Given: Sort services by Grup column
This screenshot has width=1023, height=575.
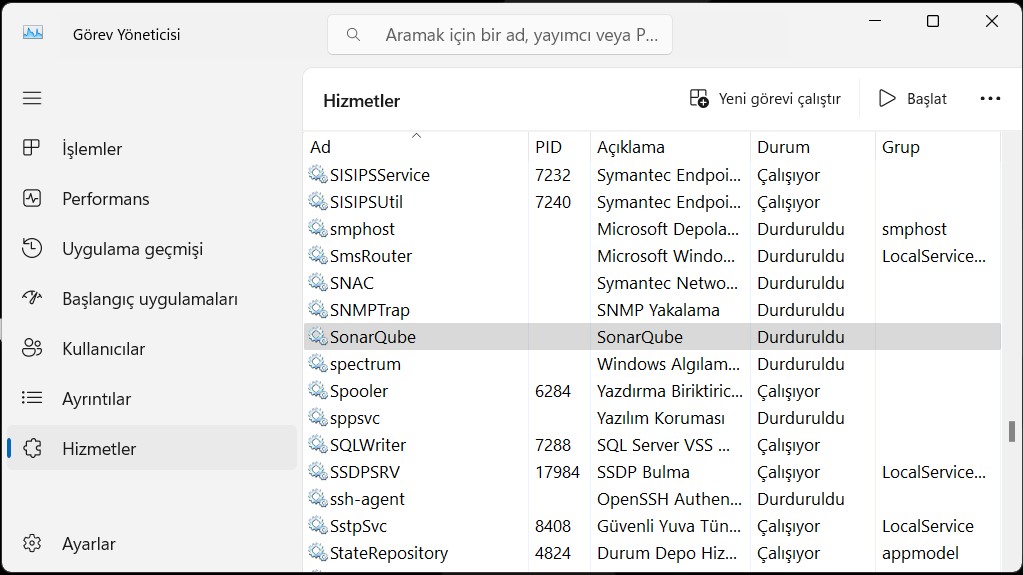Looking at the screenshot, I should tap(938, 147).
